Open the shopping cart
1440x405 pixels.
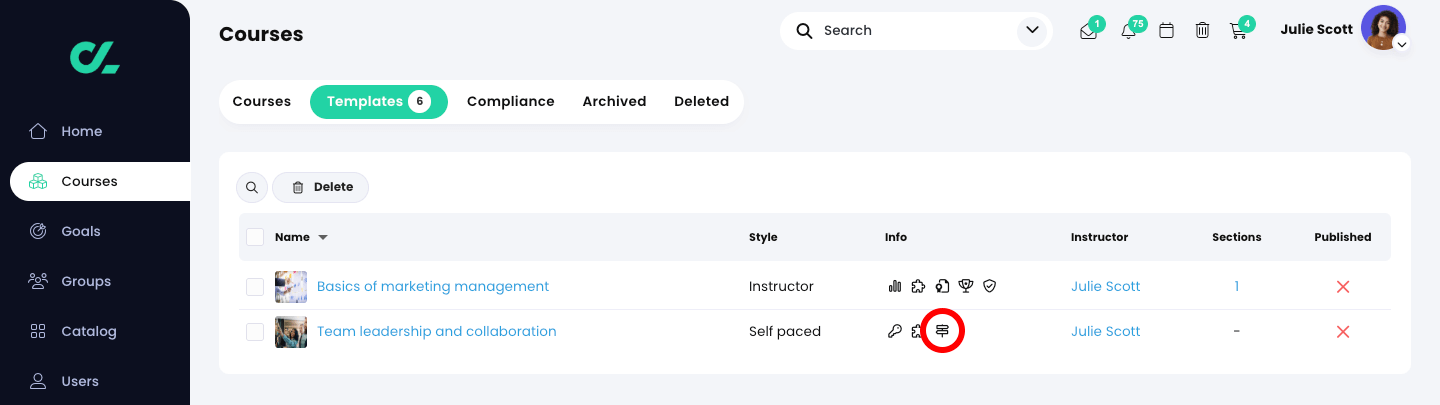1238,31
